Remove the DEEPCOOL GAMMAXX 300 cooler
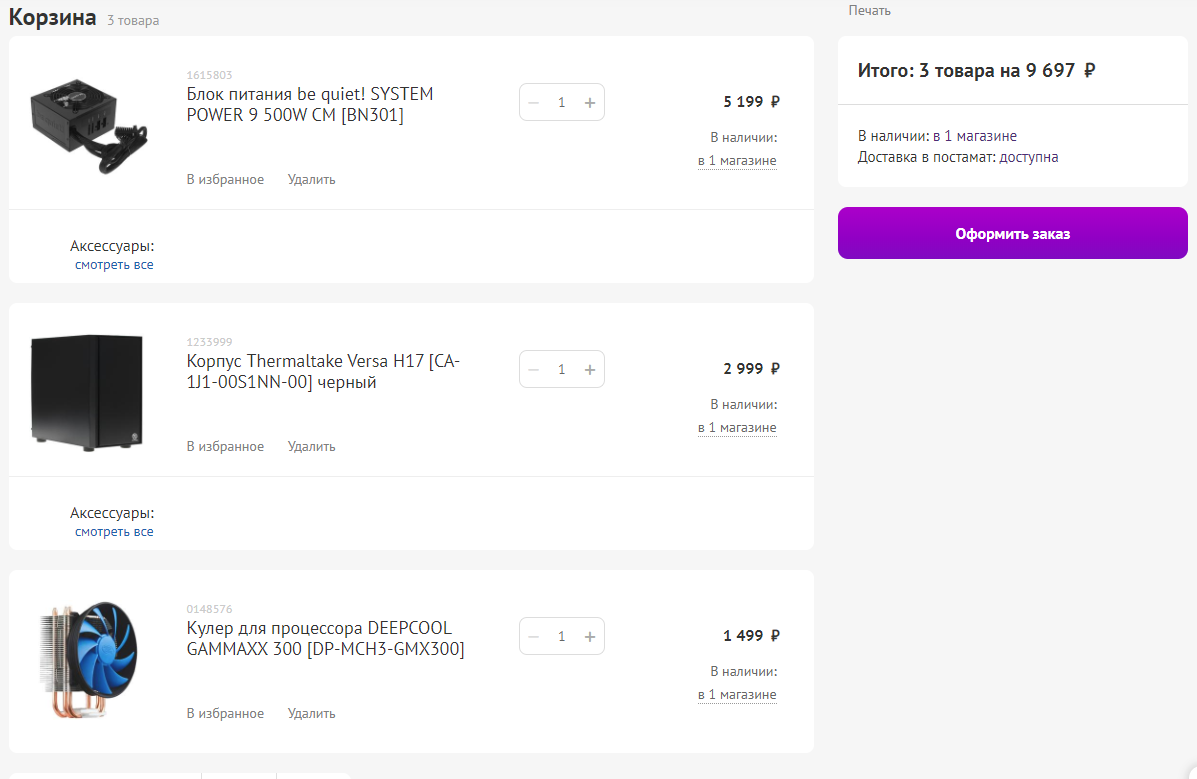 (x=312, y=714)
